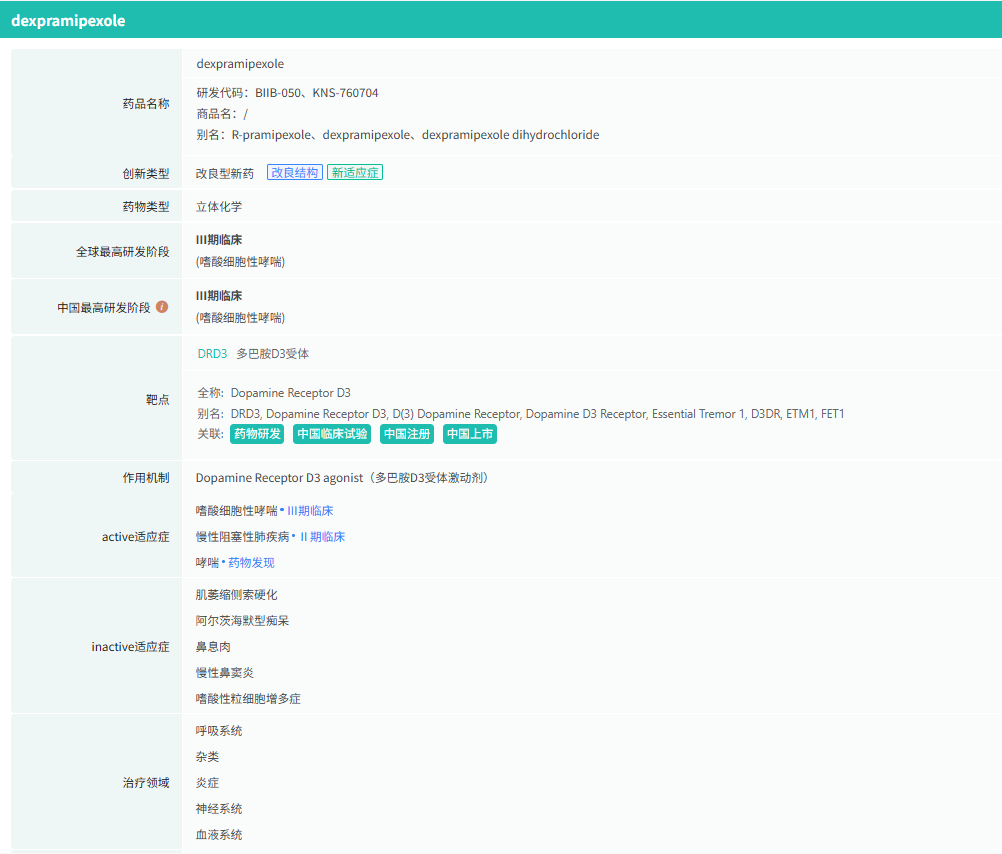Select 嗜酸细胞性哮喘 in active indications
Screen dimensions: 1002x854
tap(236, 511)
